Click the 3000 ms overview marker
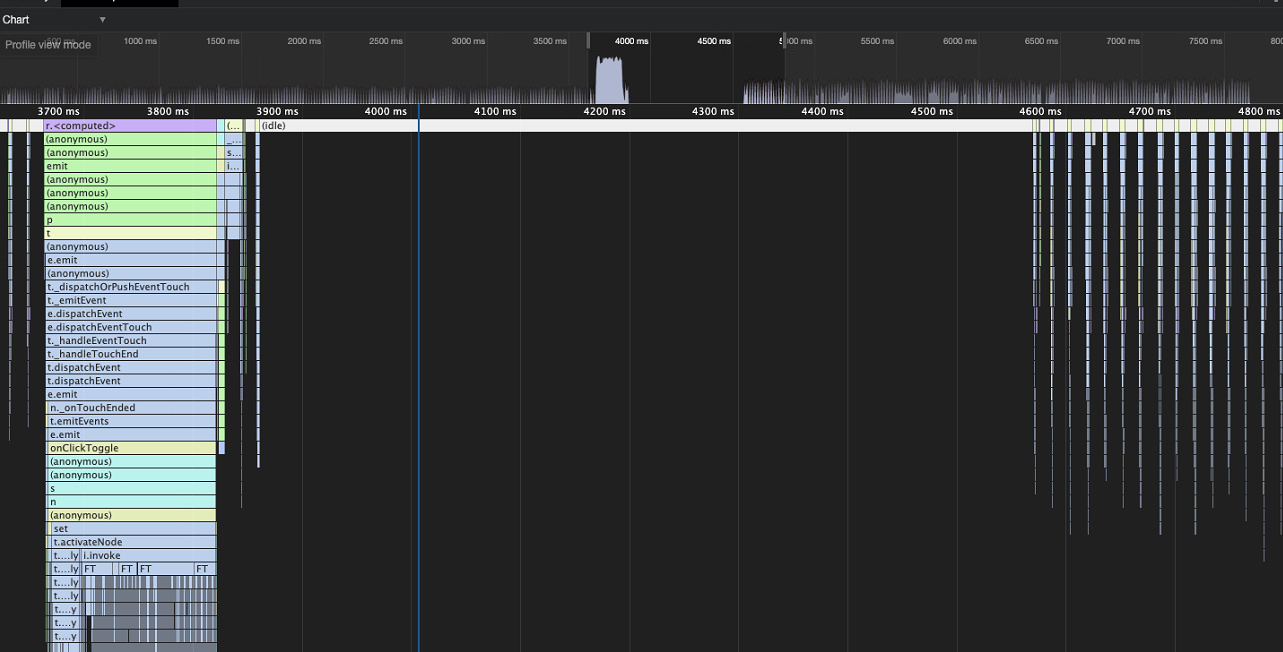Image resolution: width=1283 pixels, height=652 pixels. (468, 41)
